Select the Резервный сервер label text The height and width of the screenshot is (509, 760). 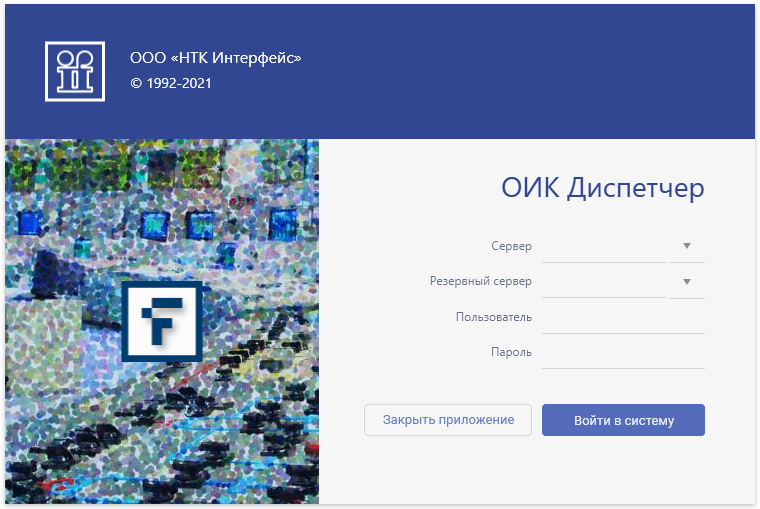480,282
